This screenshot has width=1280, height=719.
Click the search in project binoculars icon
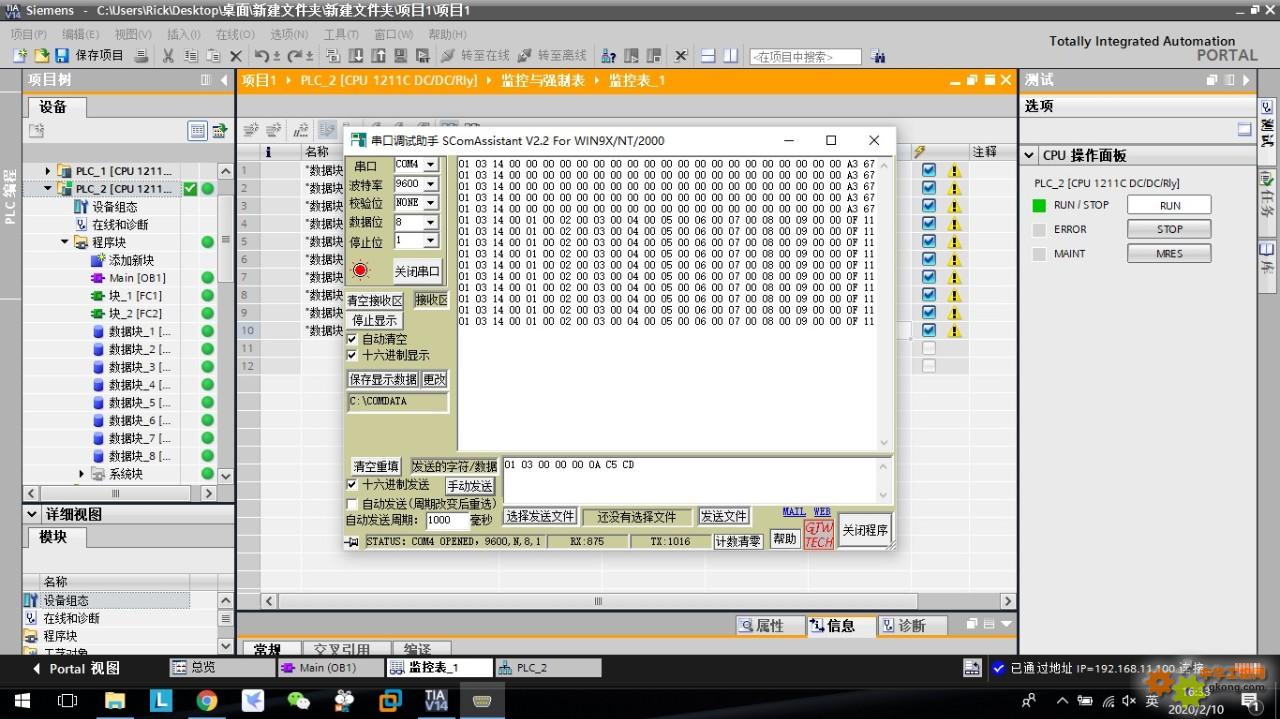pyautogui.click(x=878, y=57)
